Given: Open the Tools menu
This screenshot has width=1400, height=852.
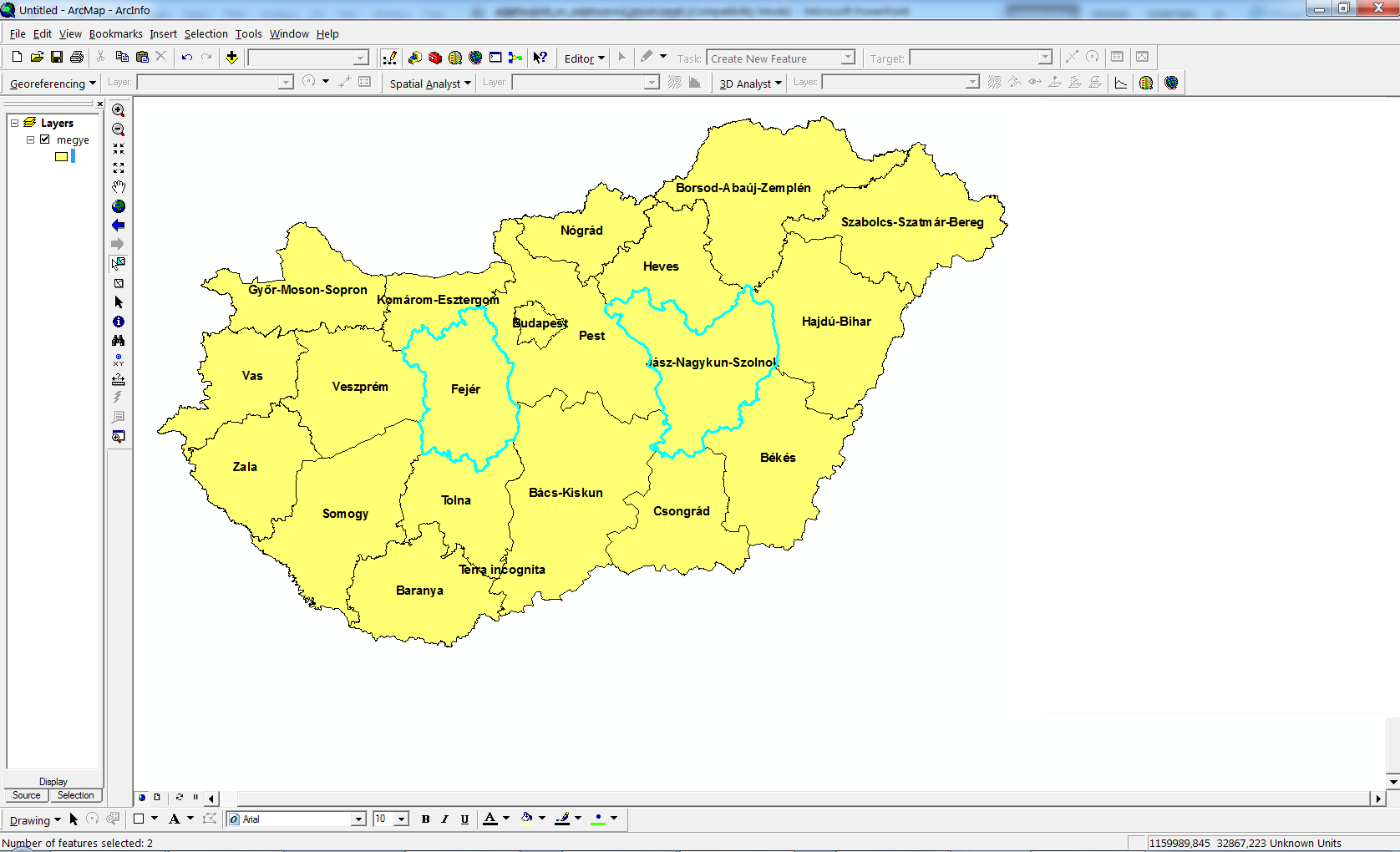Looking at the screenshot, I should 248,33.
